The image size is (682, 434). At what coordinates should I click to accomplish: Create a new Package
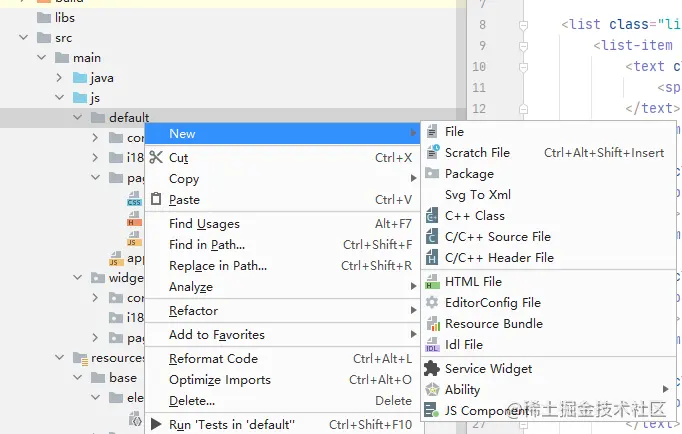click(548, 173)
